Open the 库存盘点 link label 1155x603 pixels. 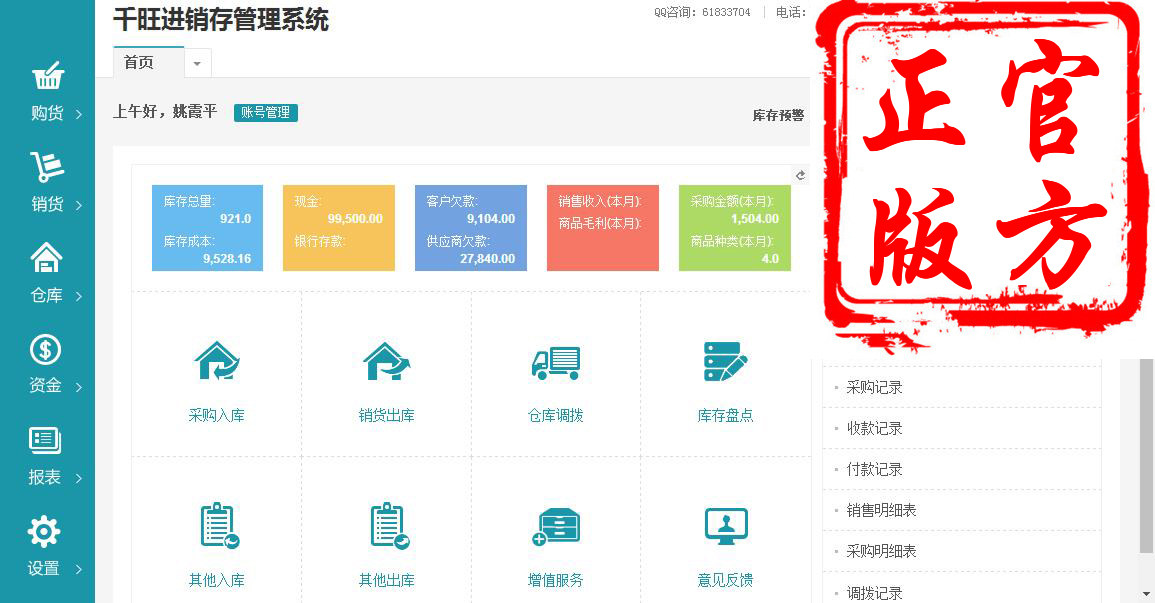coord(726,415)
